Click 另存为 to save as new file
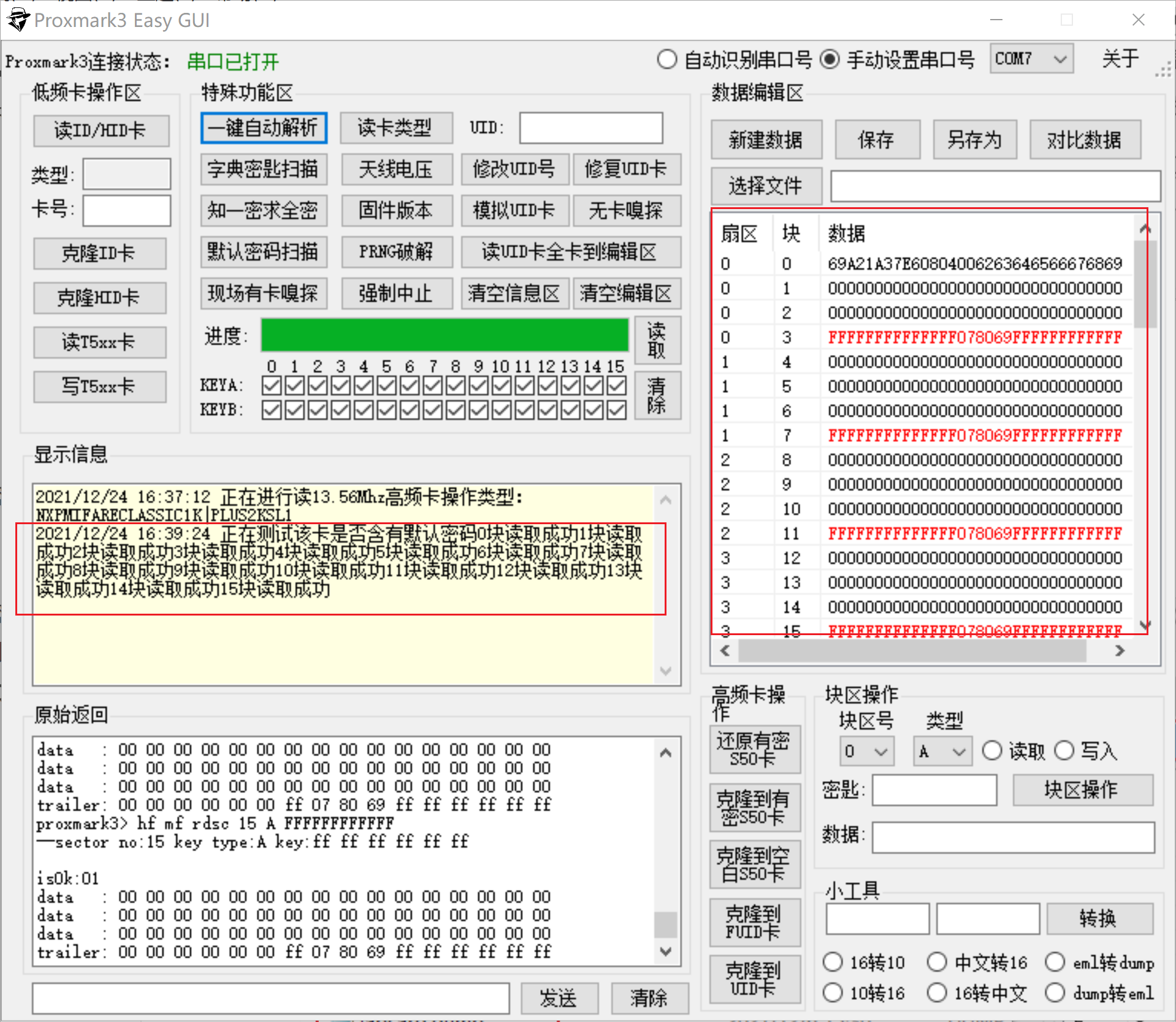Image resolution: width=1176 pixels, height=1022 pixels. point(974,139)
